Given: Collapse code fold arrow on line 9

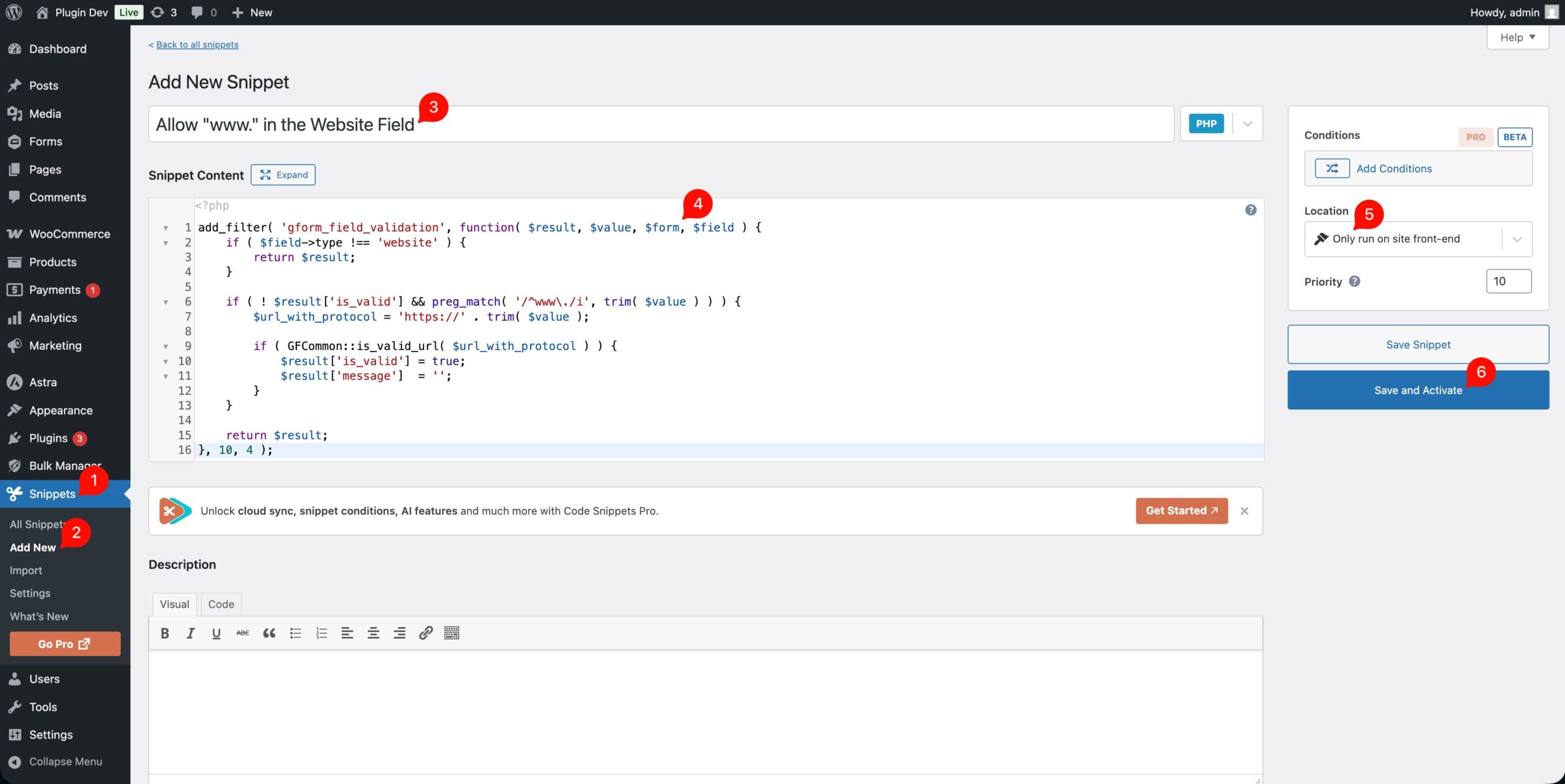Looking at the screenshot, I should coord(166,346).
